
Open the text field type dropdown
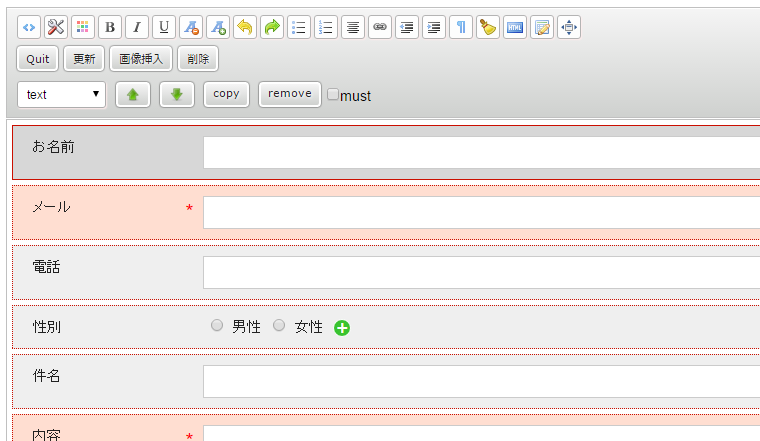coord(61,94)
